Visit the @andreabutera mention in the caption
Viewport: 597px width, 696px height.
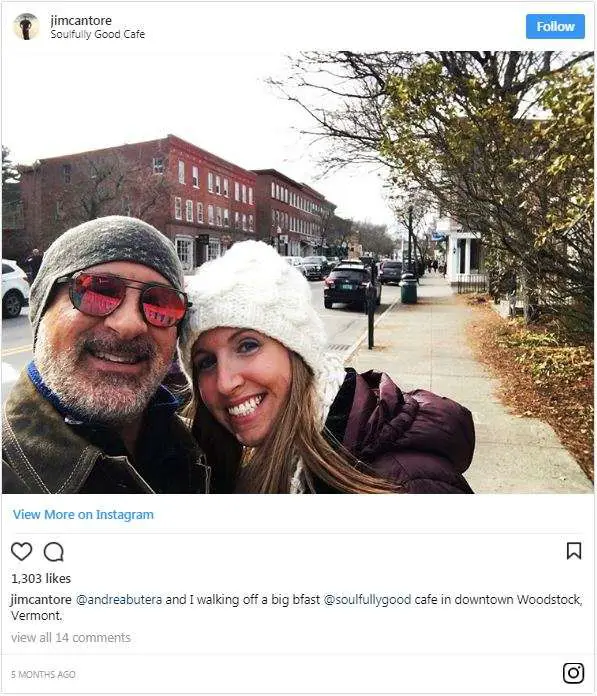coord(119,600)
